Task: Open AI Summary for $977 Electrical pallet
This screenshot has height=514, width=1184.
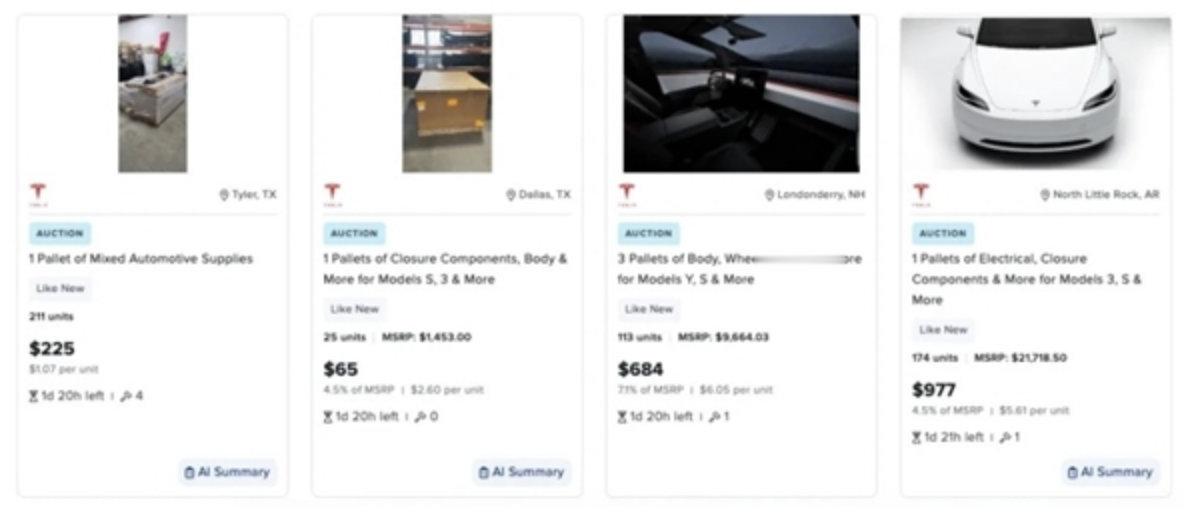Action: pos(1112,472)
